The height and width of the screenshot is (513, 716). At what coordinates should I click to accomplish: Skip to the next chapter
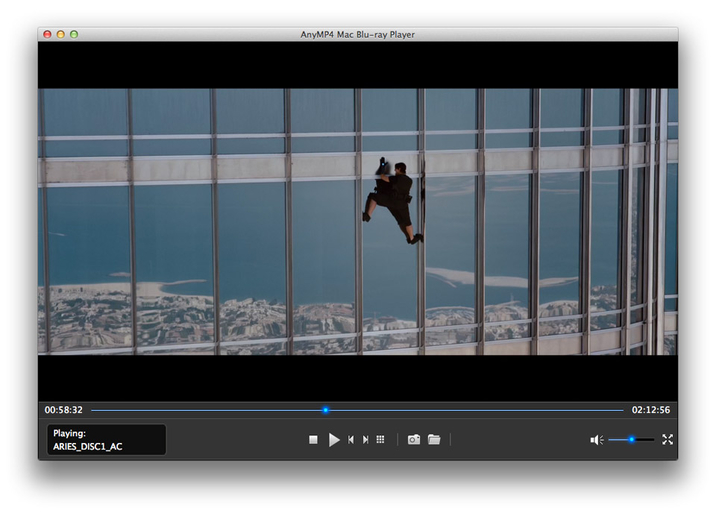pyautogui.click(x=365, y=439)
